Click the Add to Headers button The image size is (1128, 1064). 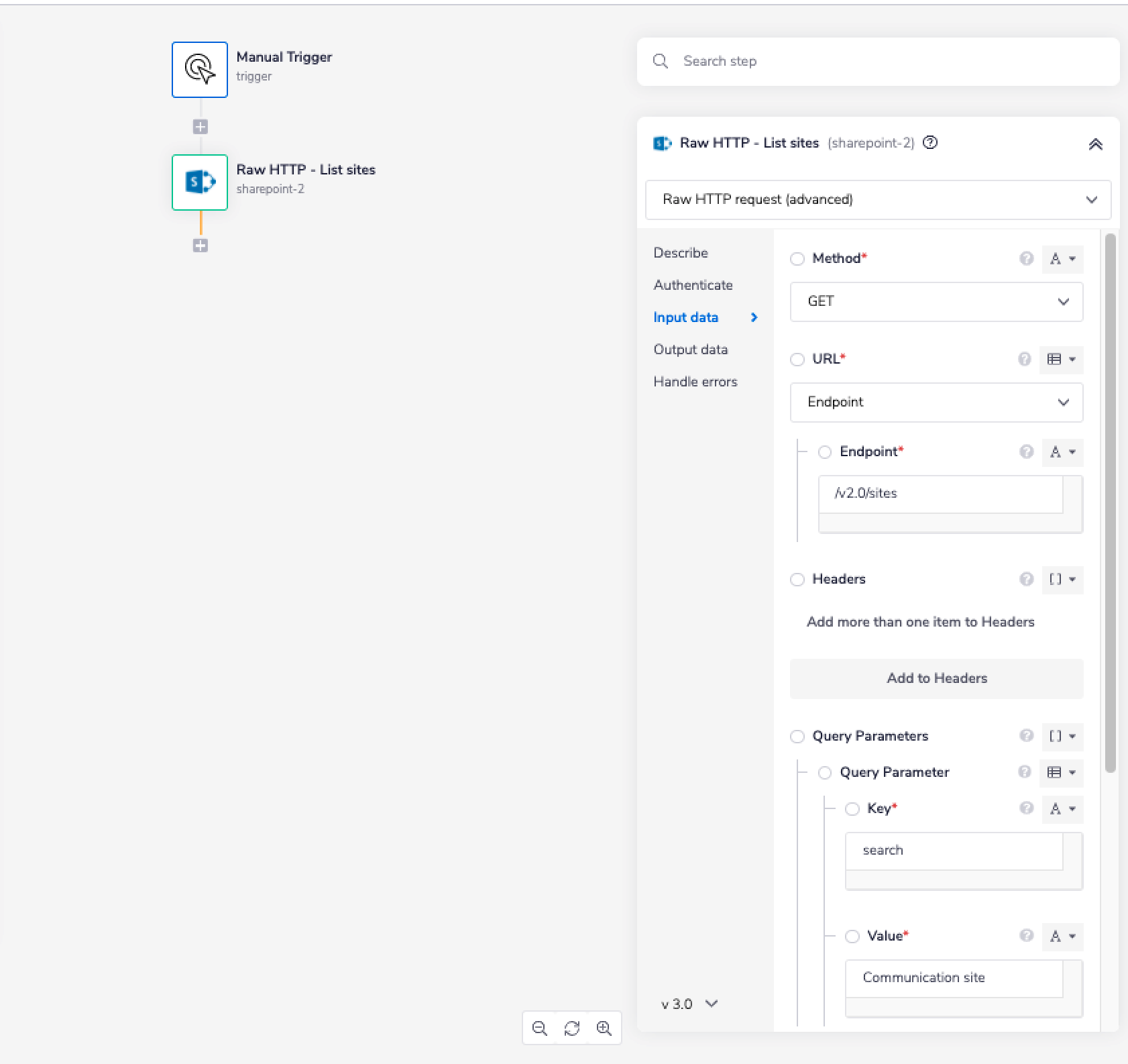point(936,678)
